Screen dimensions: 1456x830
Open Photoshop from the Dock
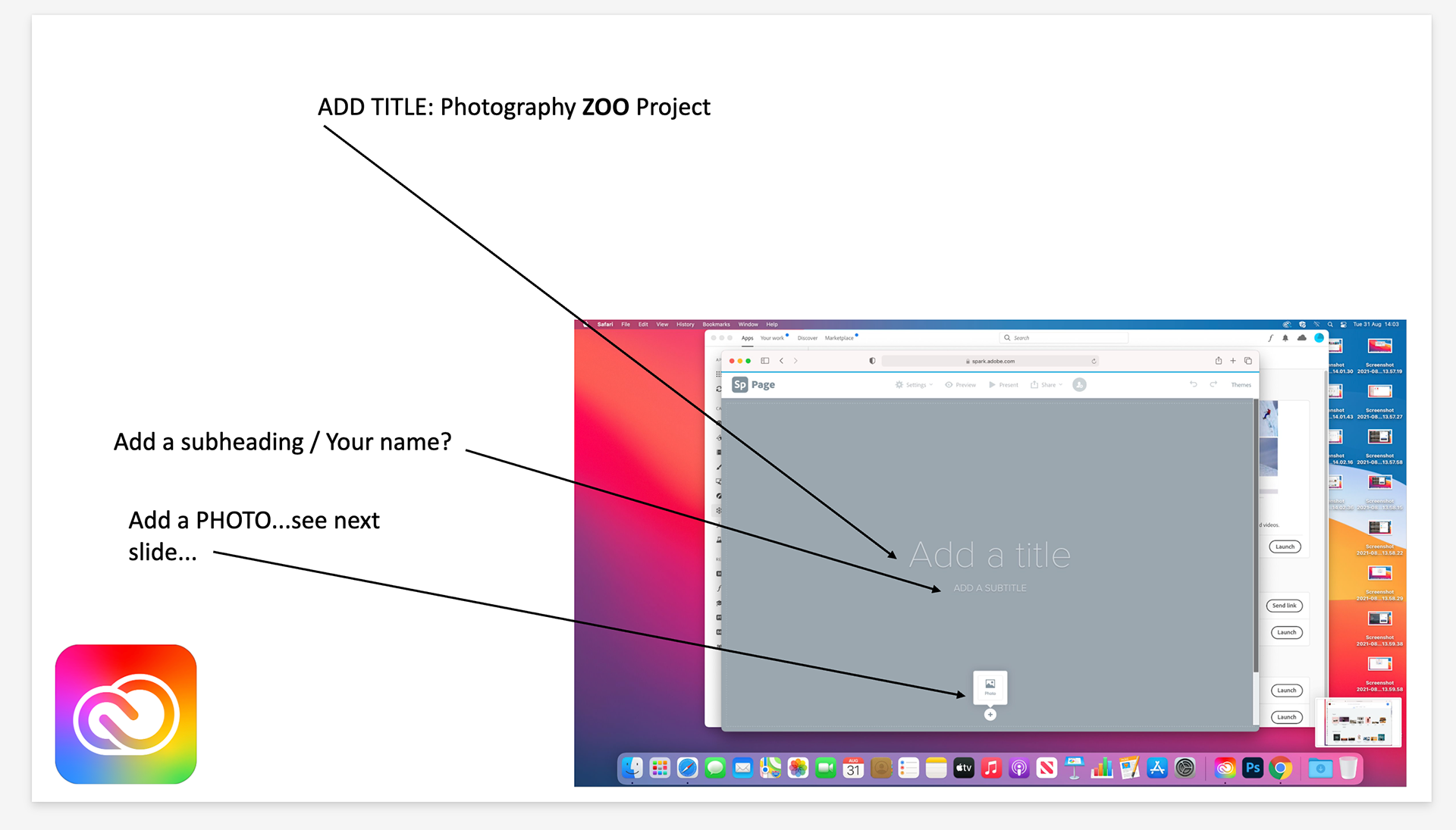pyautogui.click(x=1253, y=768)
